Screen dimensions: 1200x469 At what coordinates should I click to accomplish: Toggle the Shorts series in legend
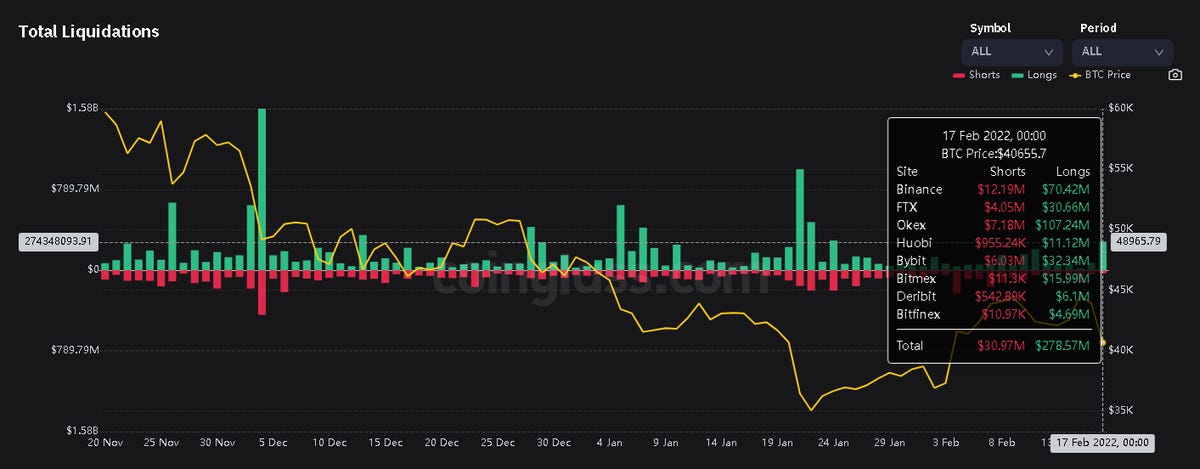click(x=976, y=75)
